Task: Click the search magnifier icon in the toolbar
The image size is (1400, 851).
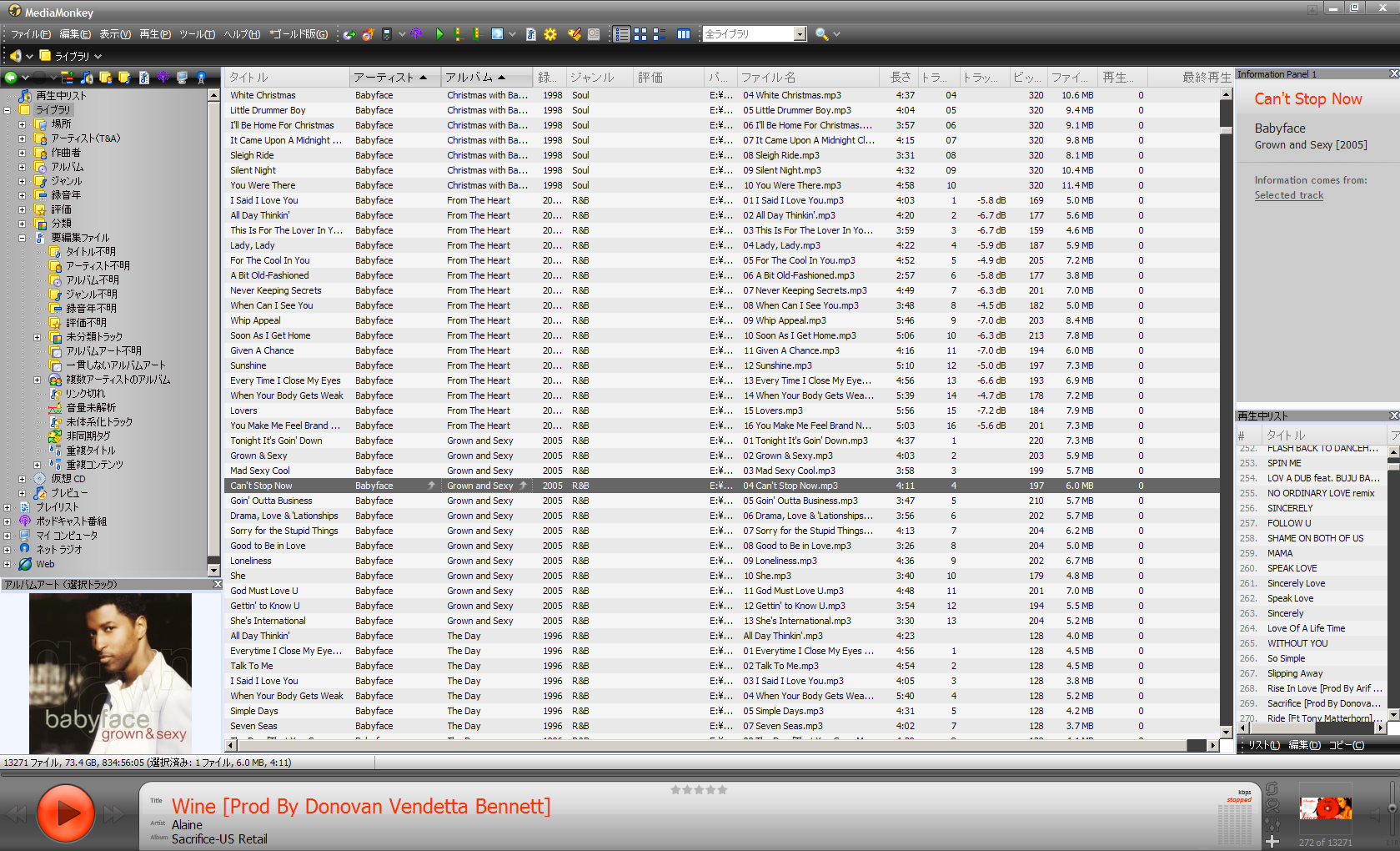Action: click(821, 34)
